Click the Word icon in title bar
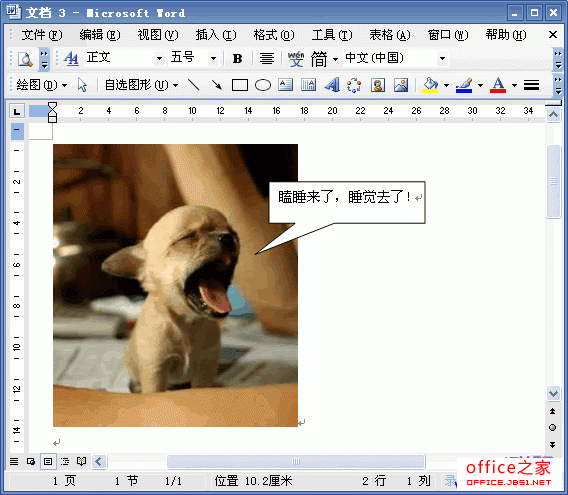Image resolution: width=568 pixels, height=495 pixels. pos(13,12)
